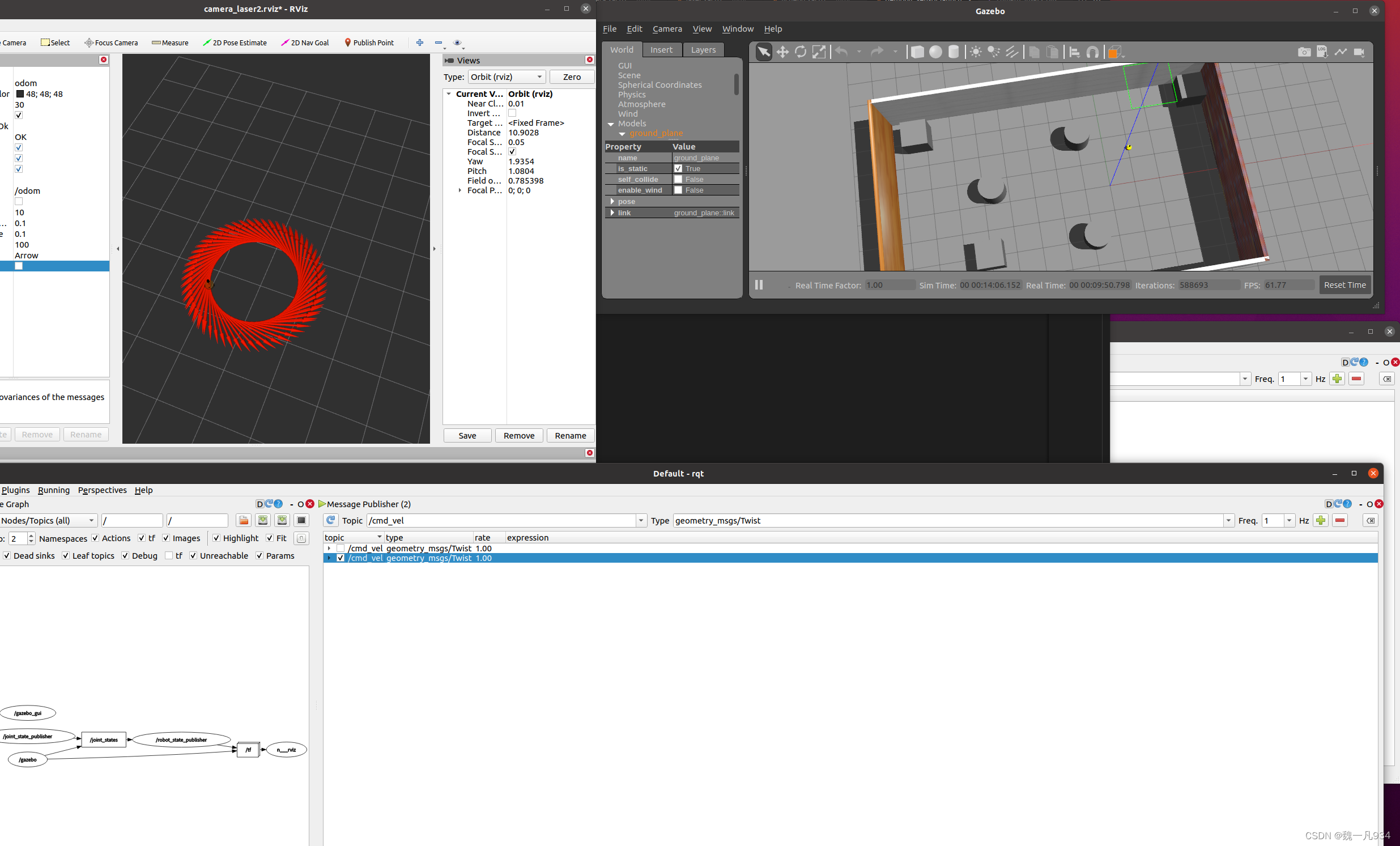Activate Gazebo scale mode tool

(818, 52)
